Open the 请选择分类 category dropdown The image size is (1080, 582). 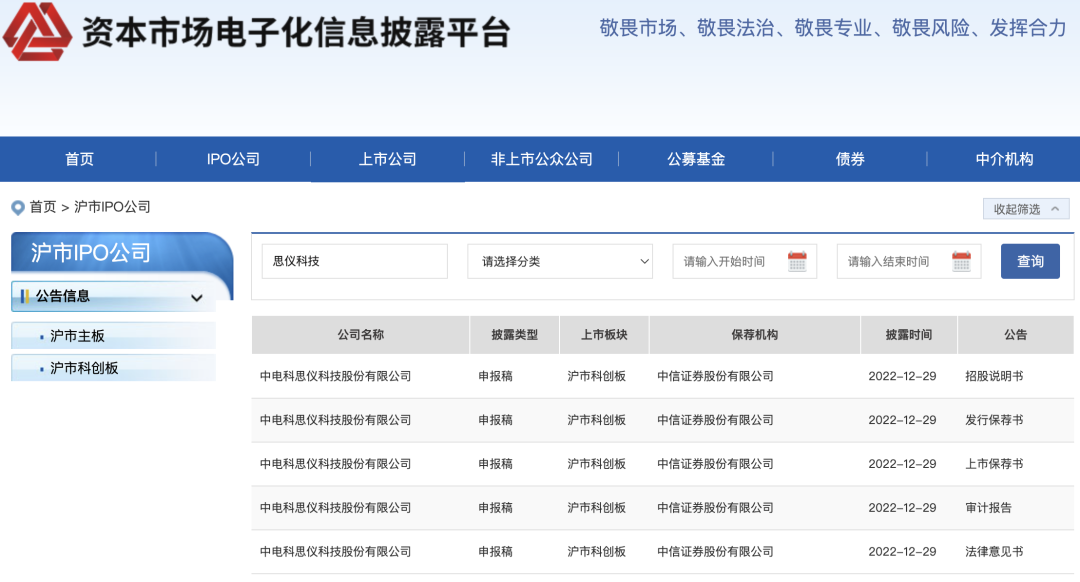click(560, 262)
